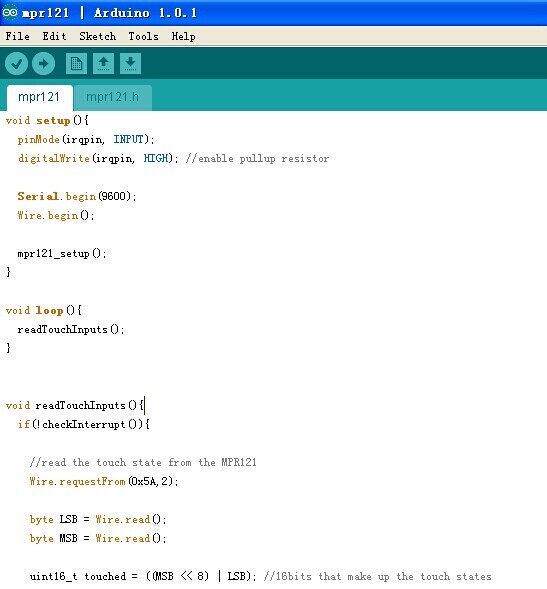Click the 'enable pullup resistor' comment

coord(257,158)
